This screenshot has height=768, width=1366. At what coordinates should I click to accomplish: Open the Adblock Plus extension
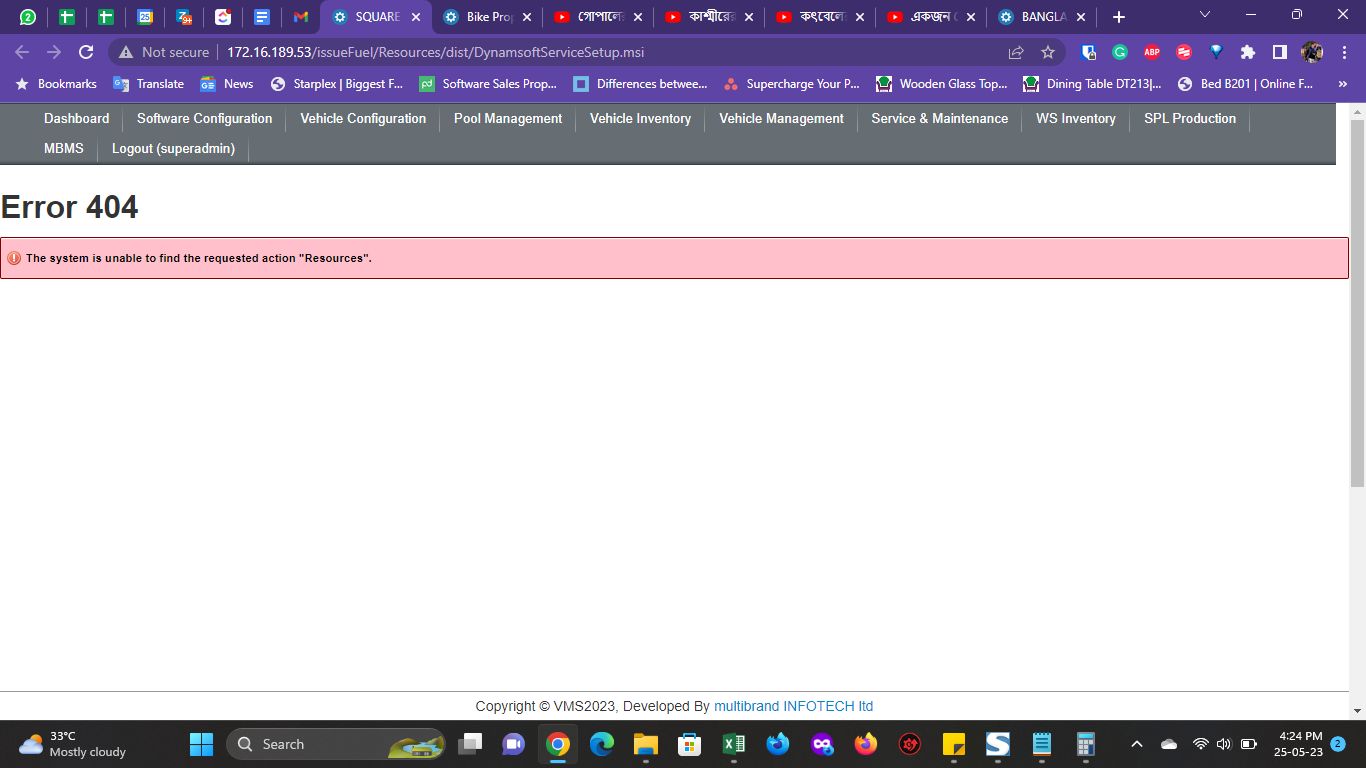(1152, 52)
